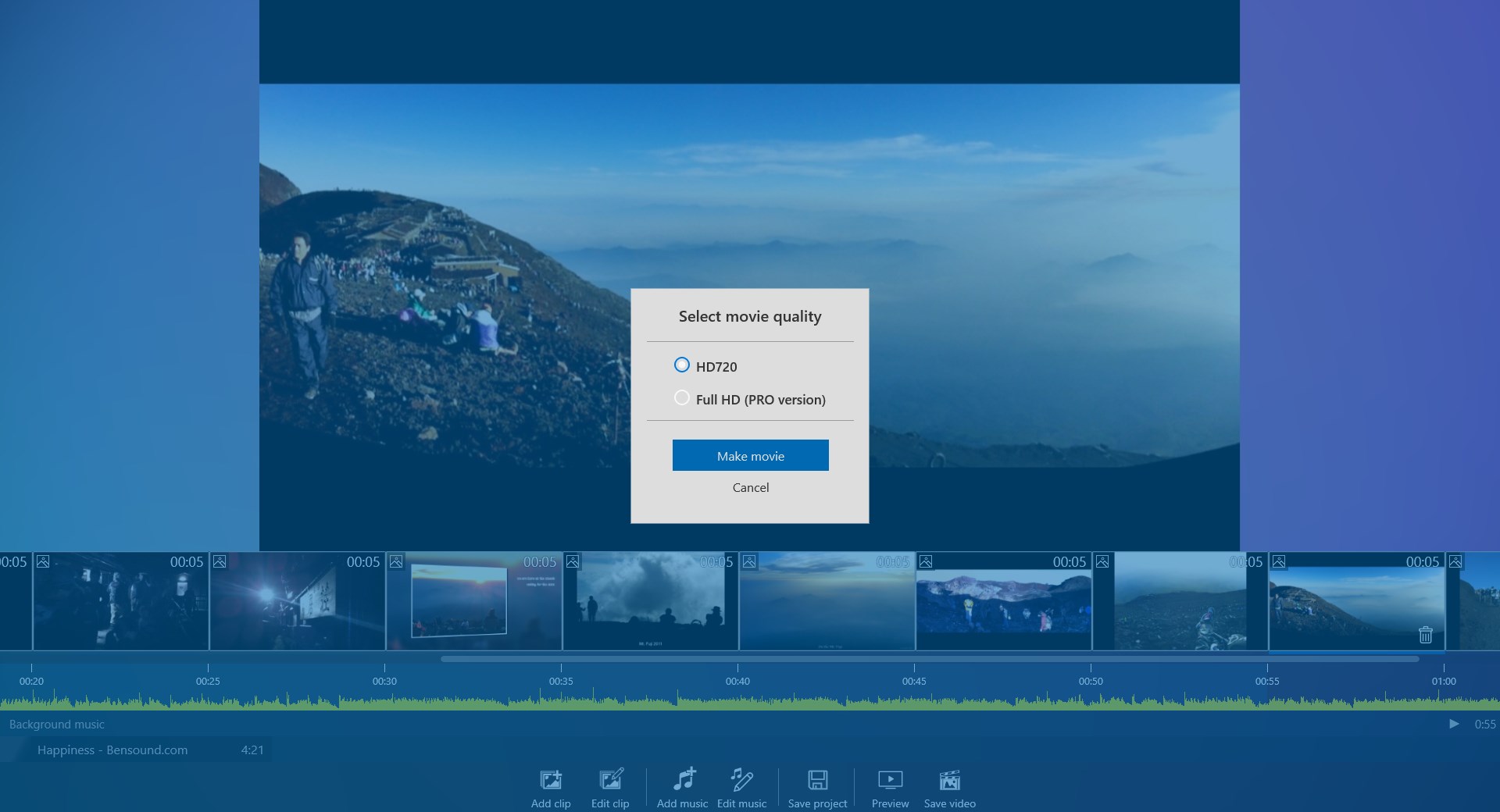Screen dimensions: 1500x812
Task: Select the hazy blue sky horizon clip thumbnail
Action: (x=827, y=601)
